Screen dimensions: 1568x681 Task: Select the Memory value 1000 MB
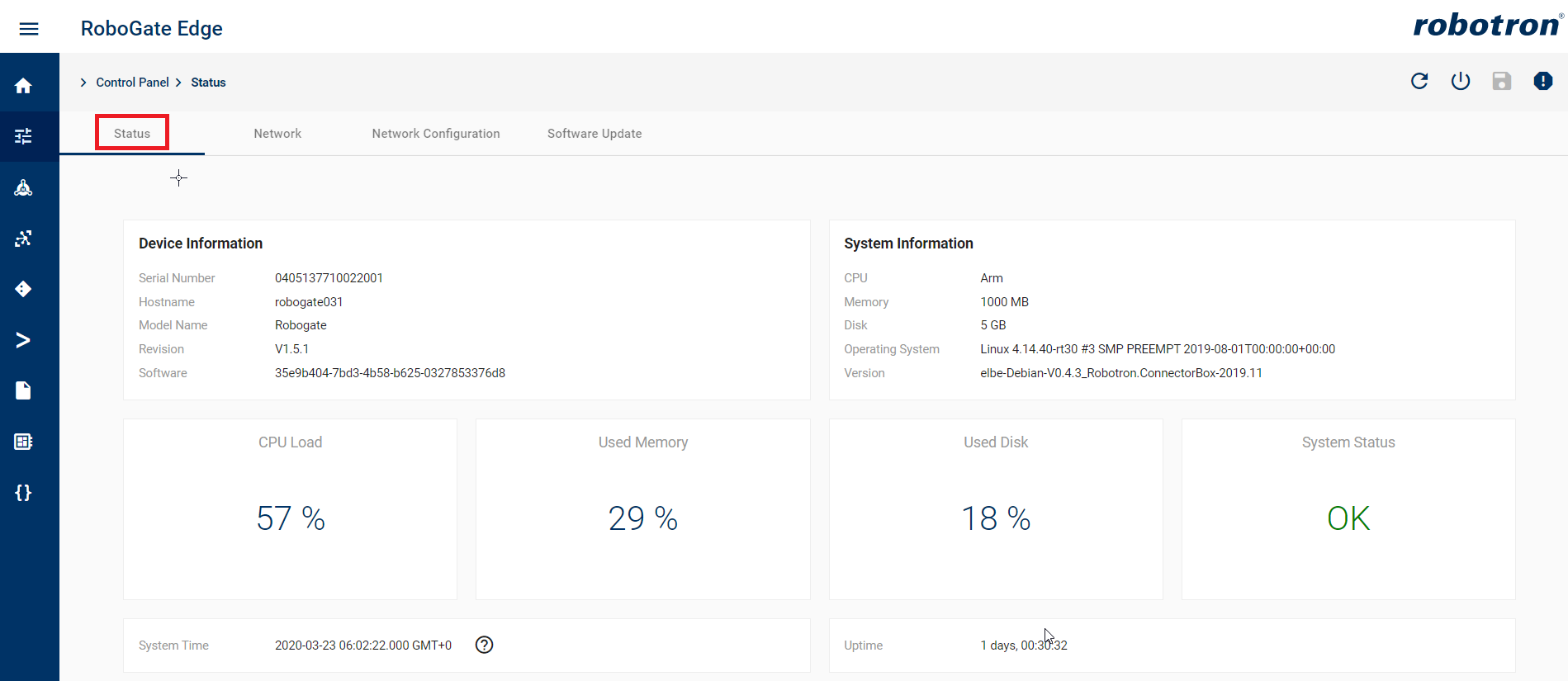point(1004,302)
